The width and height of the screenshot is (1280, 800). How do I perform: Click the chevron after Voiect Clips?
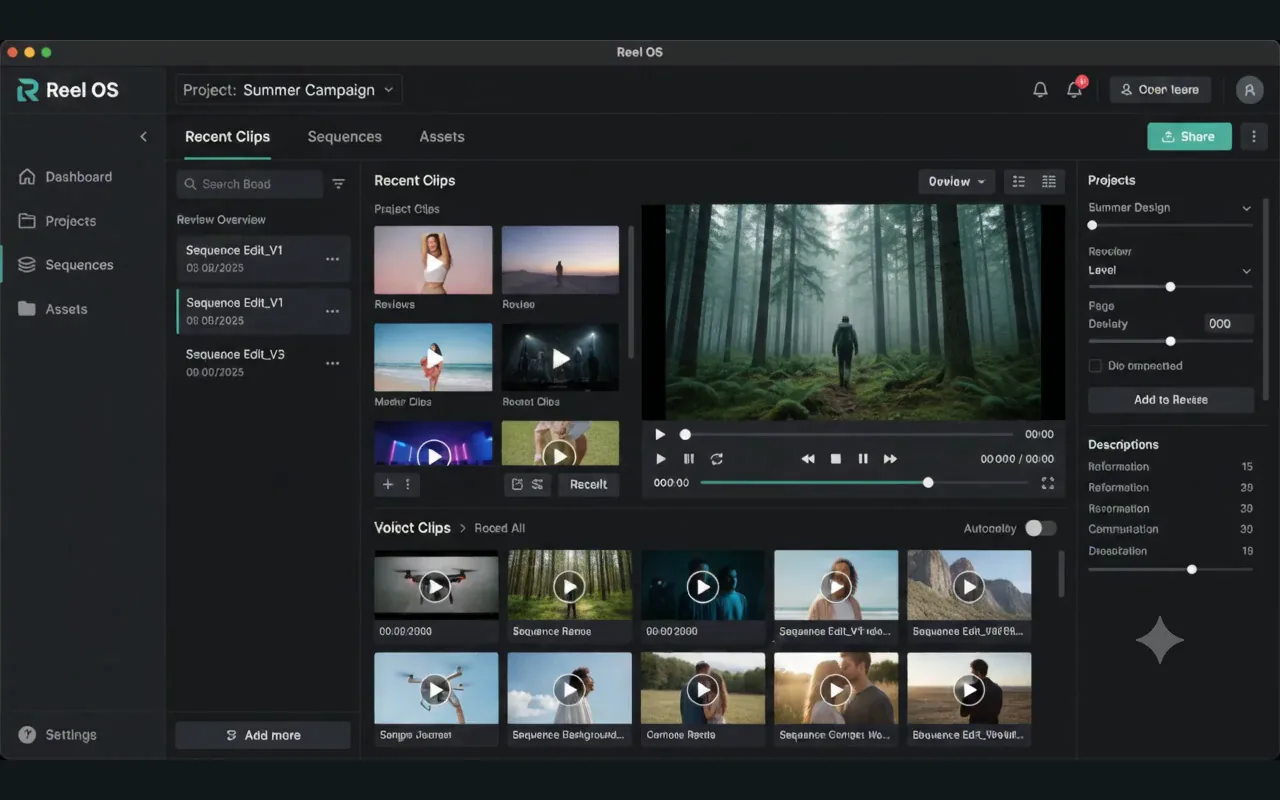[463, 528]
